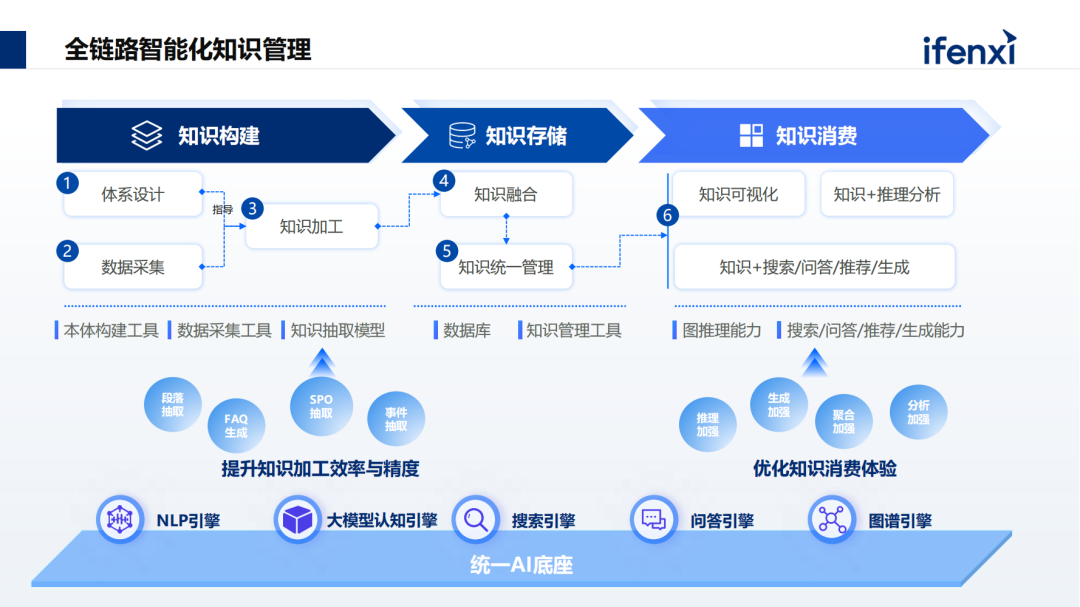
Task: Click the 知识可视化 box
Action: click(738, 194)
